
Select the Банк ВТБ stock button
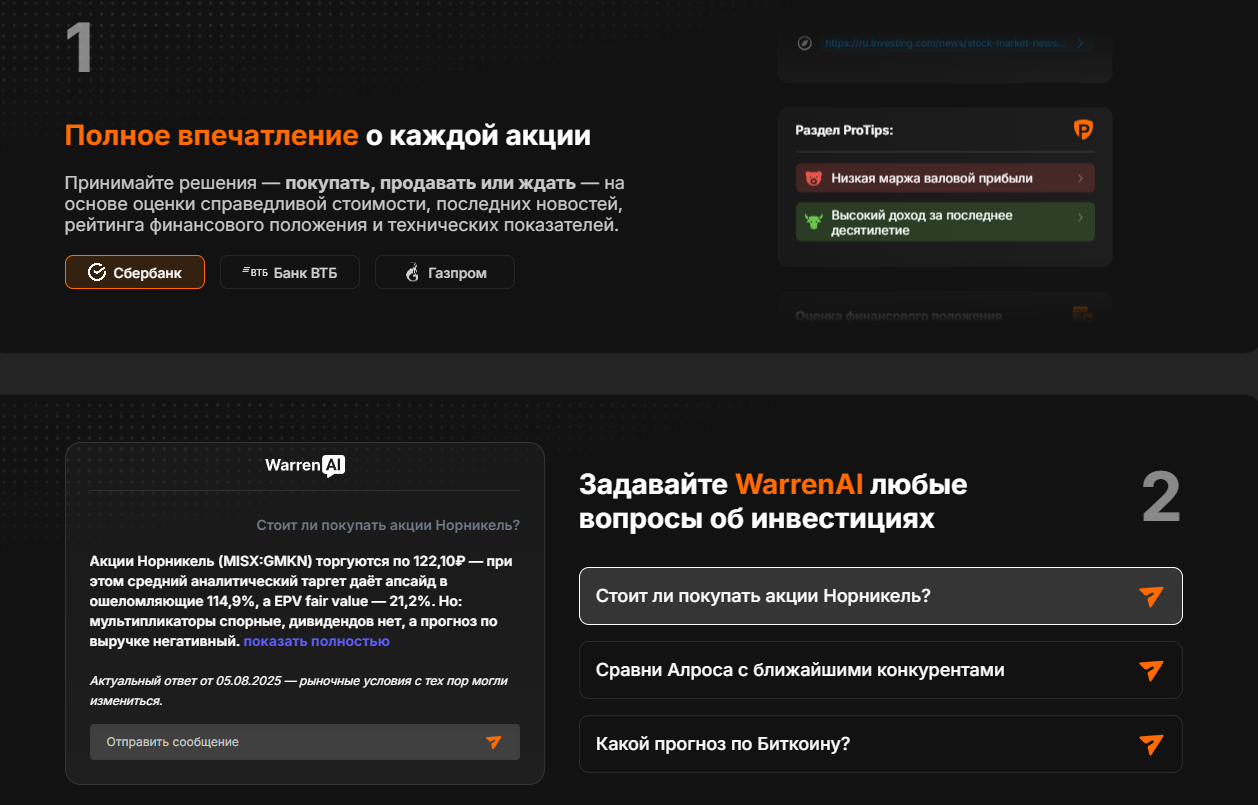(290, 272)
